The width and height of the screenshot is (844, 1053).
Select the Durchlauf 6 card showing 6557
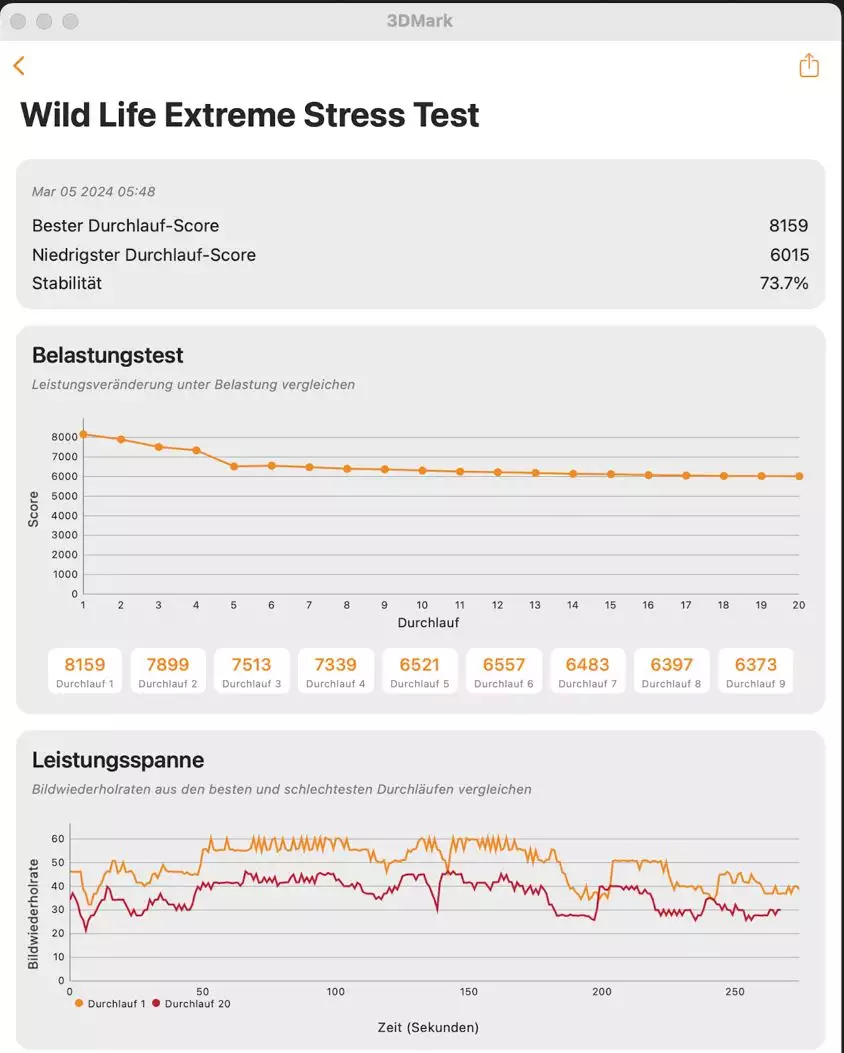tap(504, 671)
